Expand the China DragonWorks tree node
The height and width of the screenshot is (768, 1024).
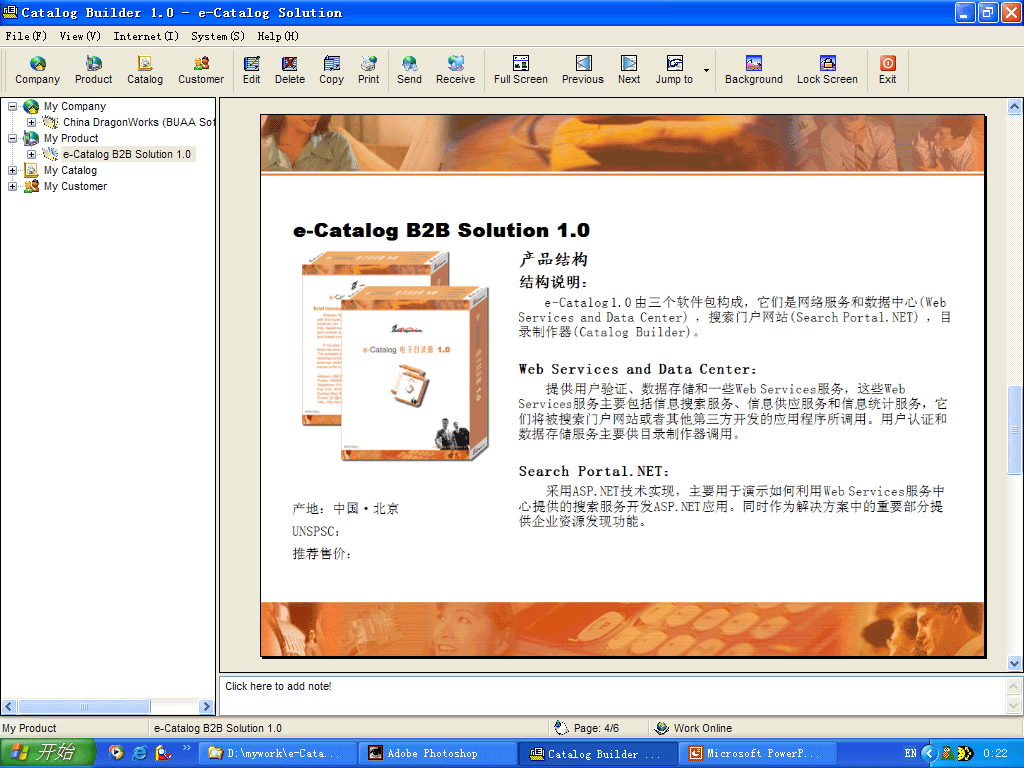coord(31,122)
